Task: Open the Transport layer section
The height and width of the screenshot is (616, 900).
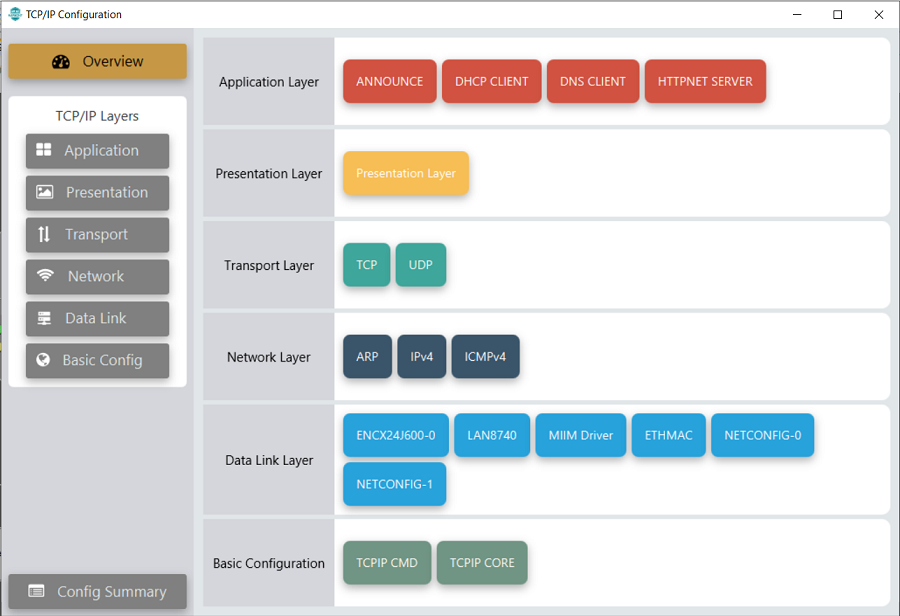Action: coord(98,235)
